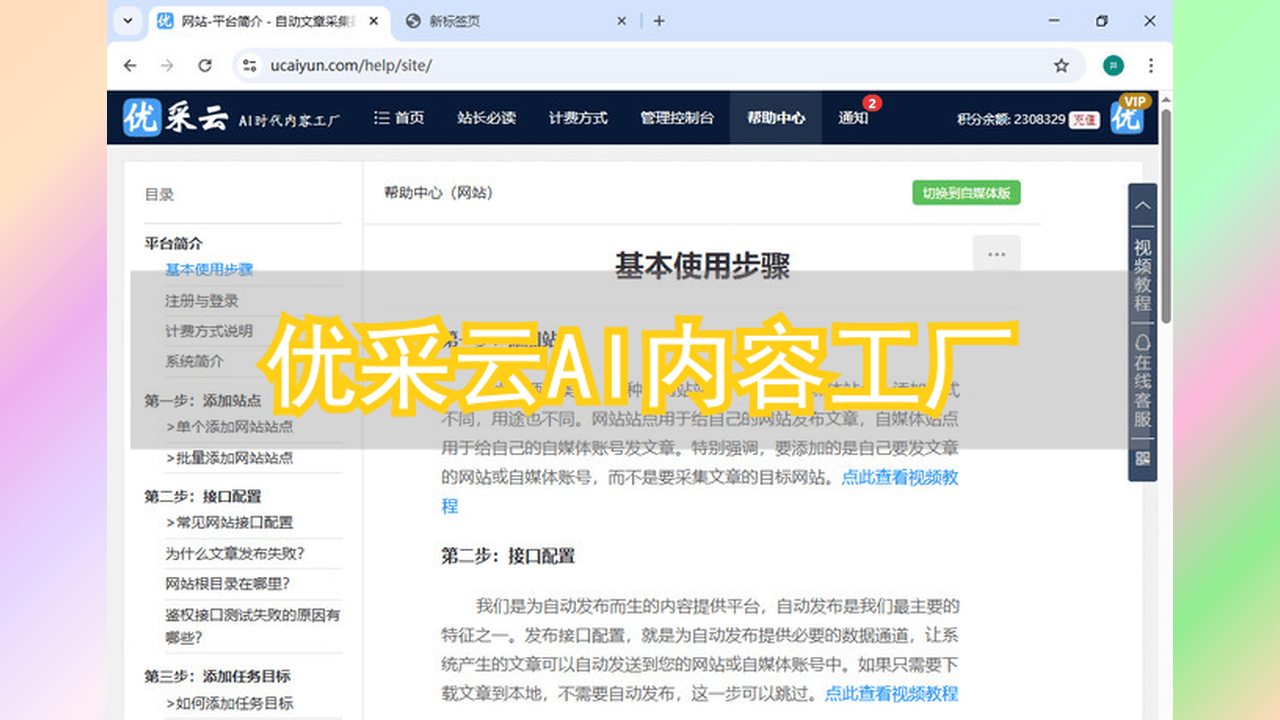Open the tab search dropdown arrow
Screen dimensions: 1280x720
point(127,21)
